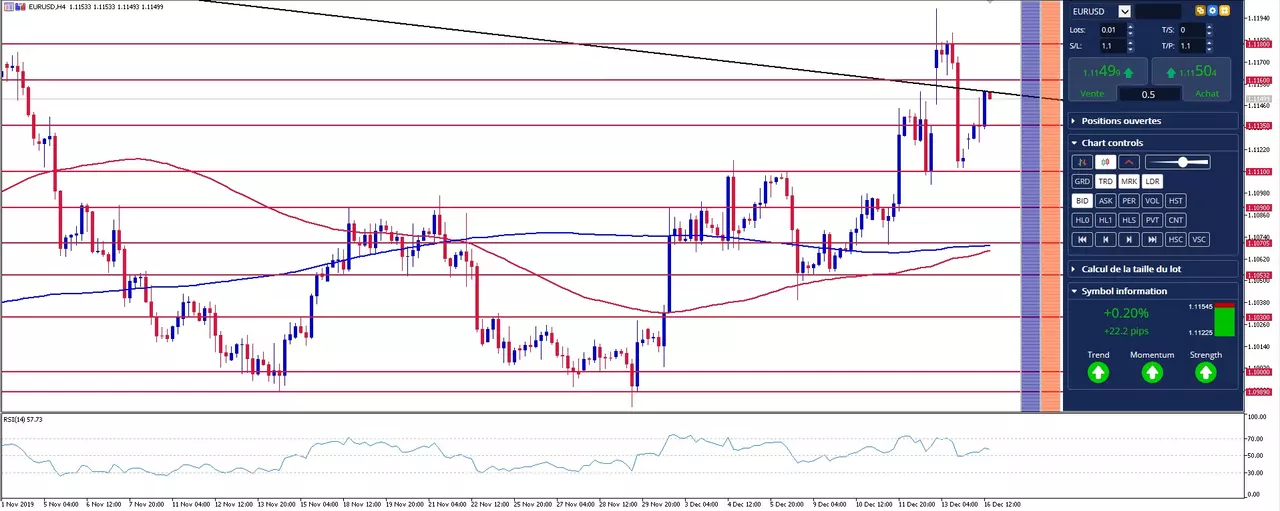Toggle HL1 button
Viewport: 1280px width, 511px height.
pyautogui.click(x=1105, y=220)
